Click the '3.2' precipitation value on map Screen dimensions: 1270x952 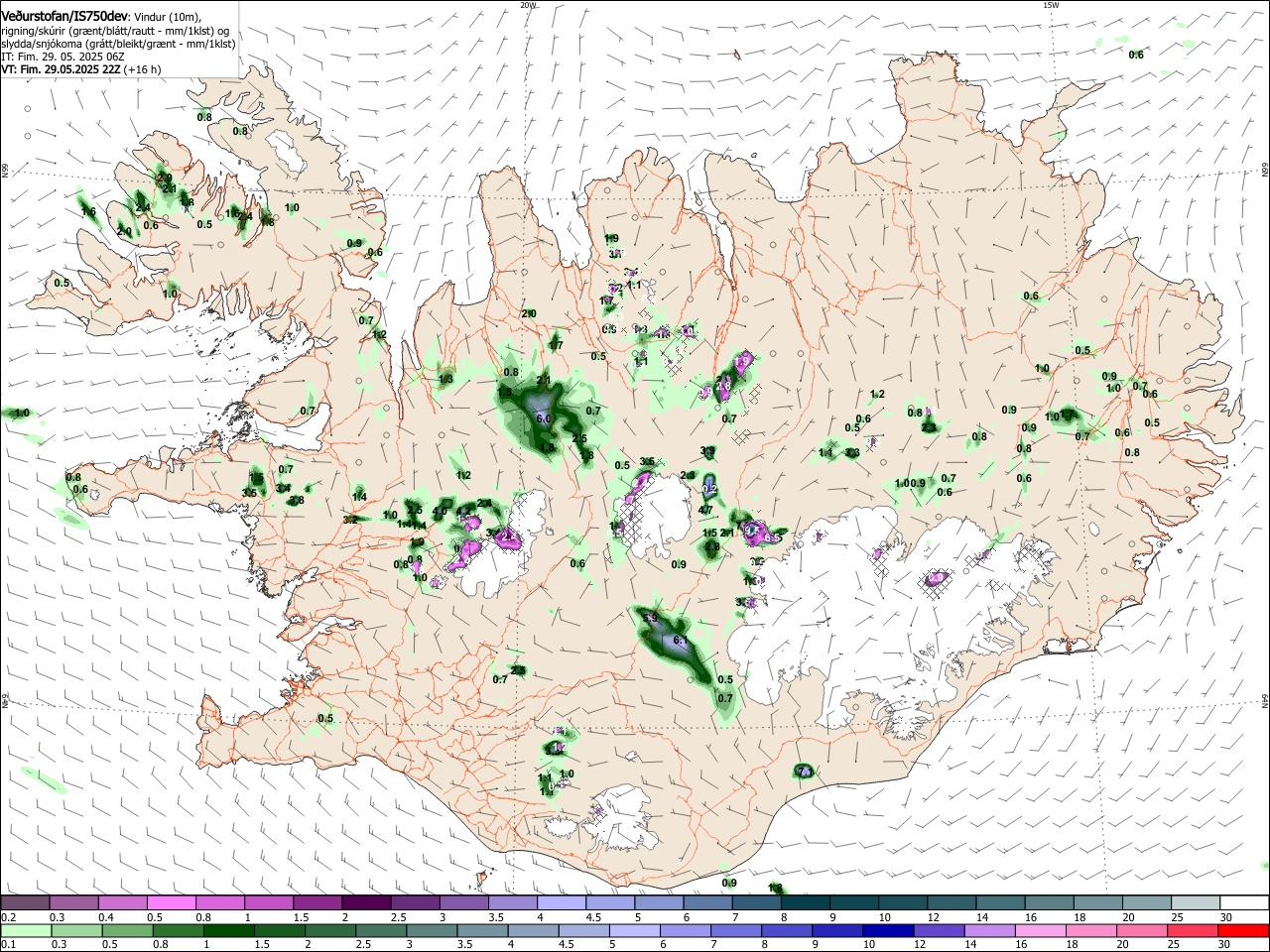[350, 520]
